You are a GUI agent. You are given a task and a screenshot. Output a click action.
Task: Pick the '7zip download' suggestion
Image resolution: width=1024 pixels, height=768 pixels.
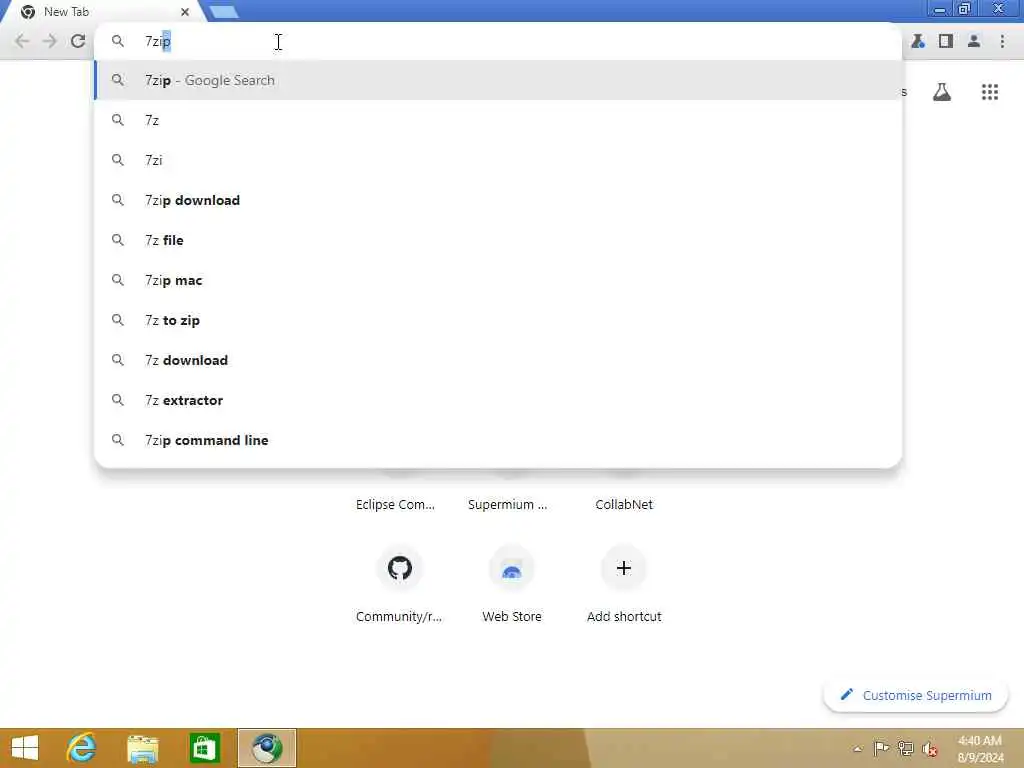(498, 200)
